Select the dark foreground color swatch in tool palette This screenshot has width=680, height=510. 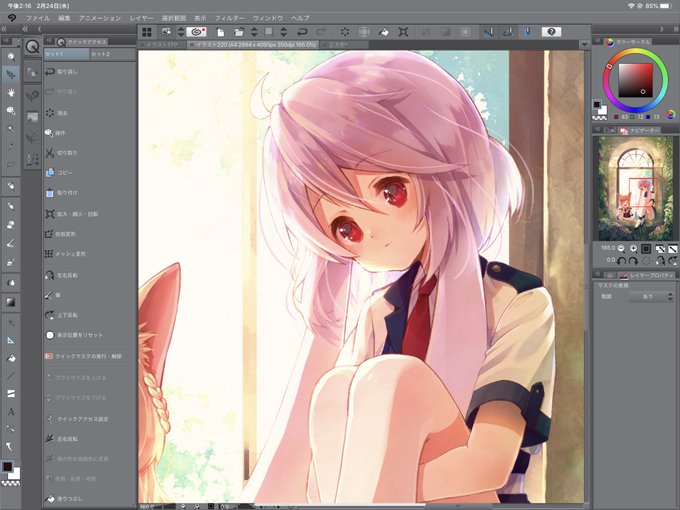[x=8, y=467]
